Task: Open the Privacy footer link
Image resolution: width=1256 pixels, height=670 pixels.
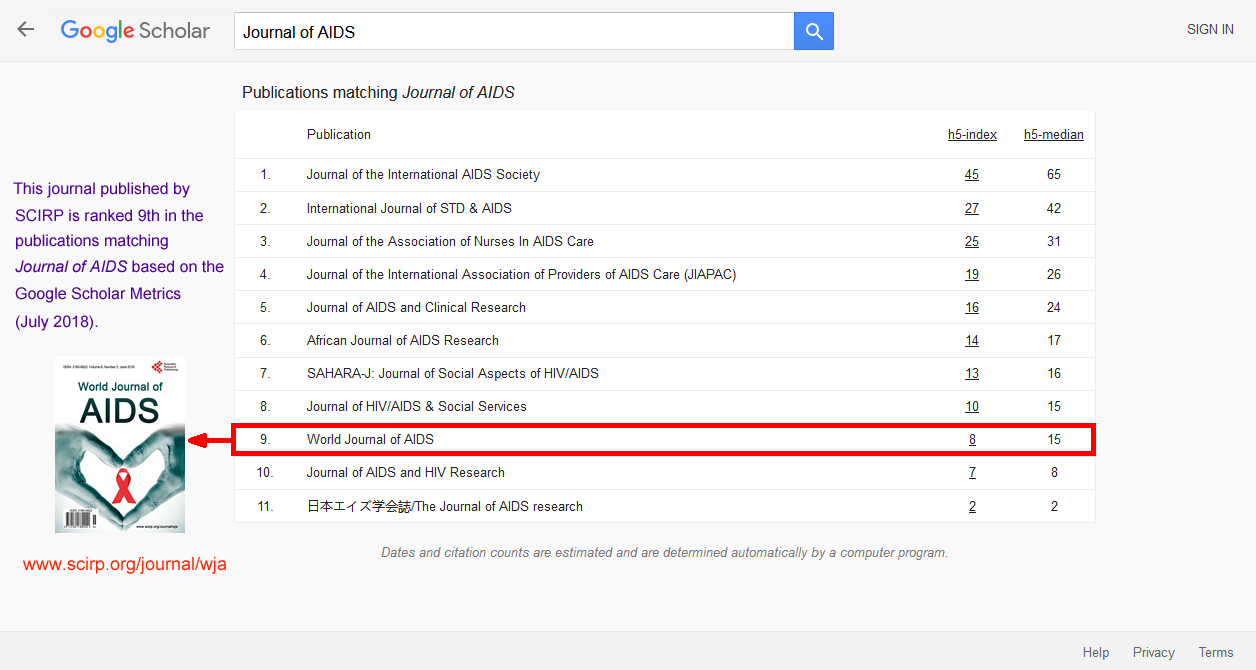Action: [1154, 652]
